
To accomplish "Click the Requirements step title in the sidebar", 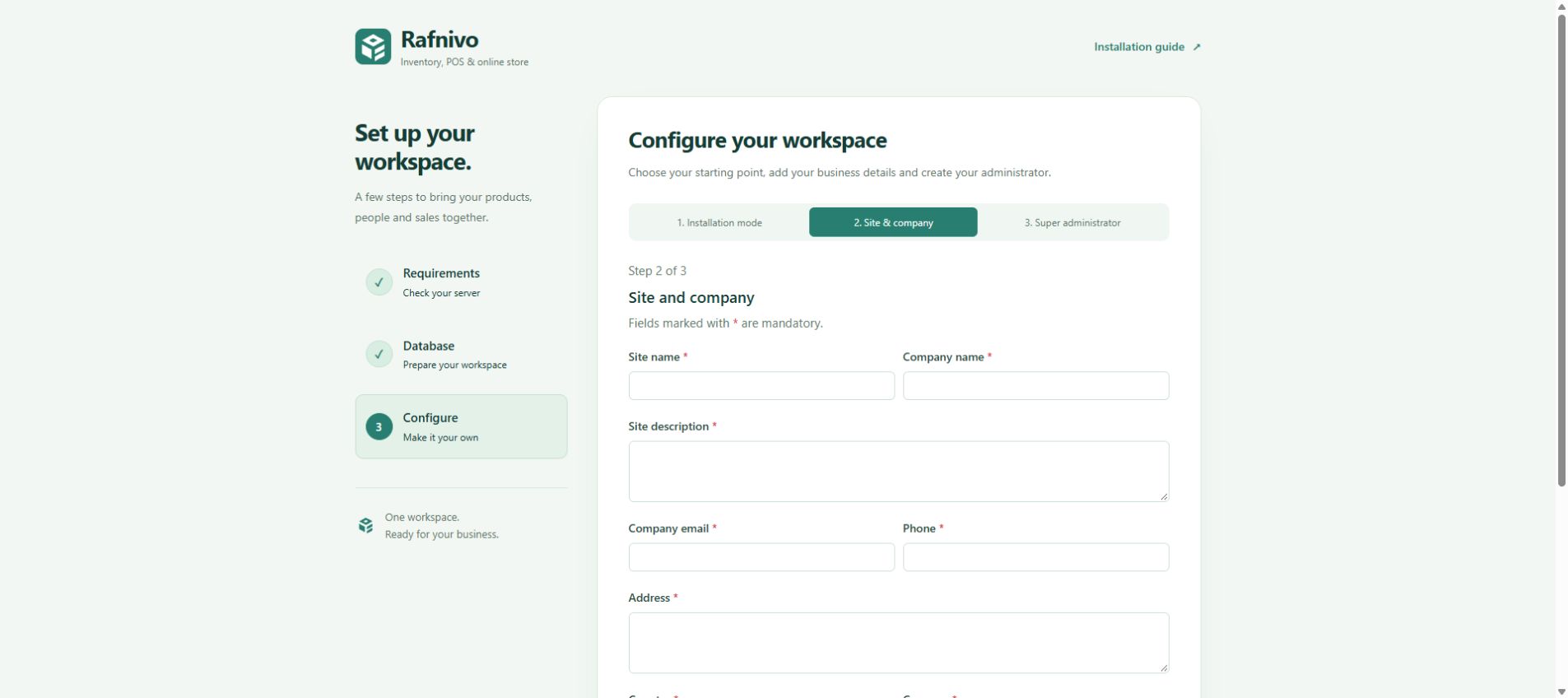I will [441, 273].
